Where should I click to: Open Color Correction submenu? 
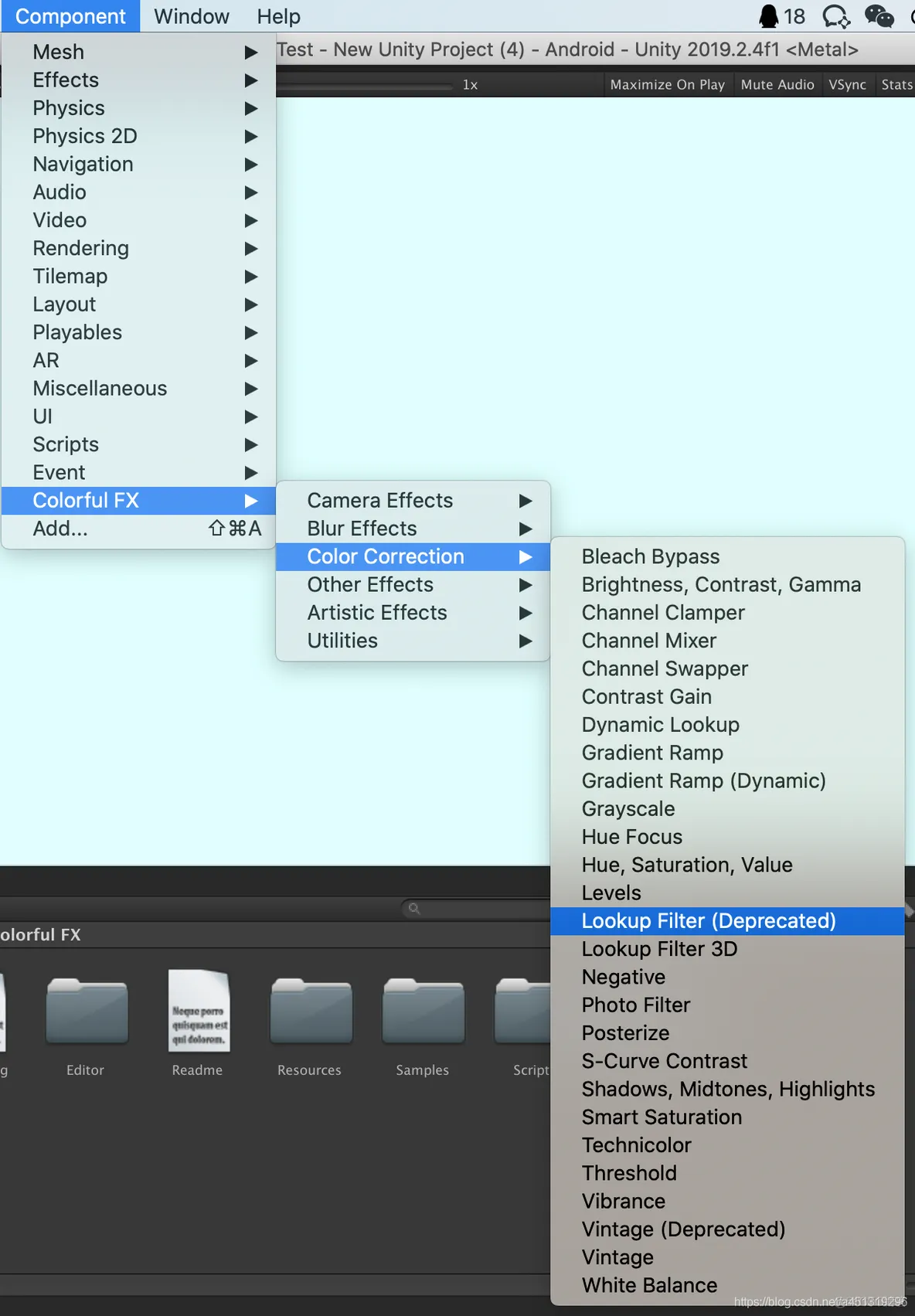(413, 556)
